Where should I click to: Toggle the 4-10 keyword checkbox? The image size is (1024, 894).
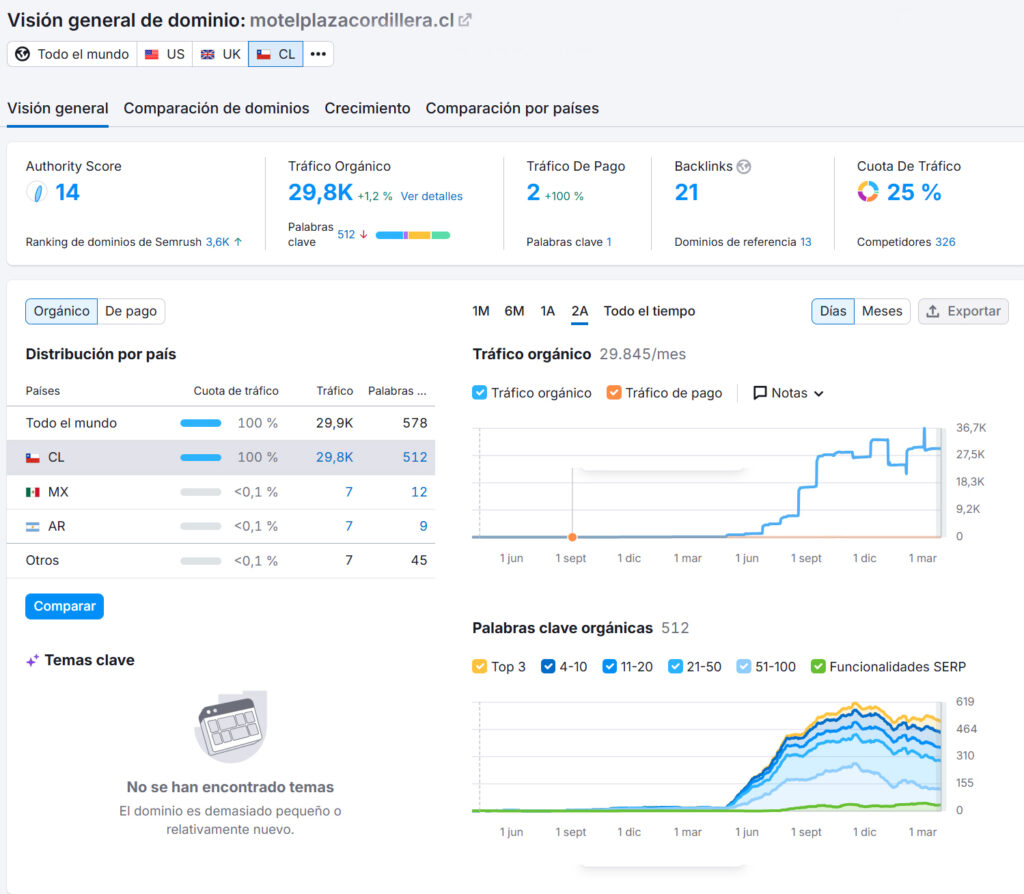point(548,667)
